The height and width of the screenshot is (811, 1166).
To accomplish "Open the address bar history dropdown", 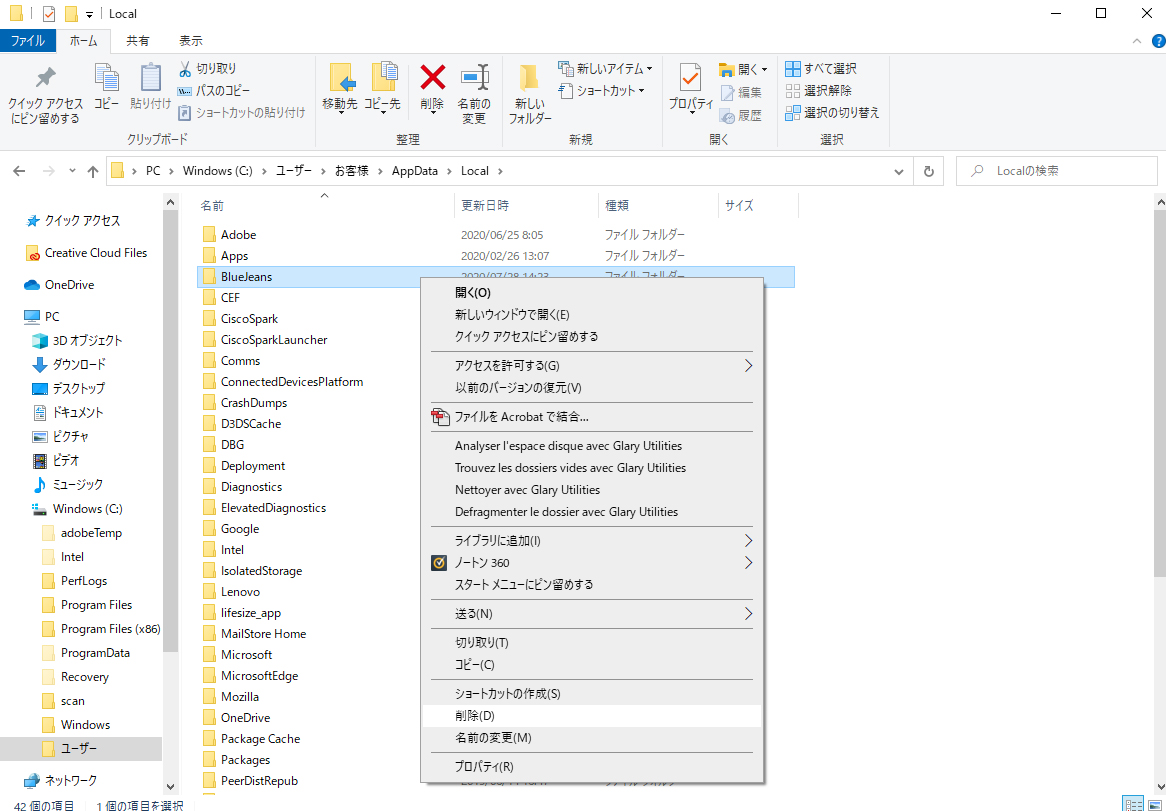I will (x=899, y=171).
